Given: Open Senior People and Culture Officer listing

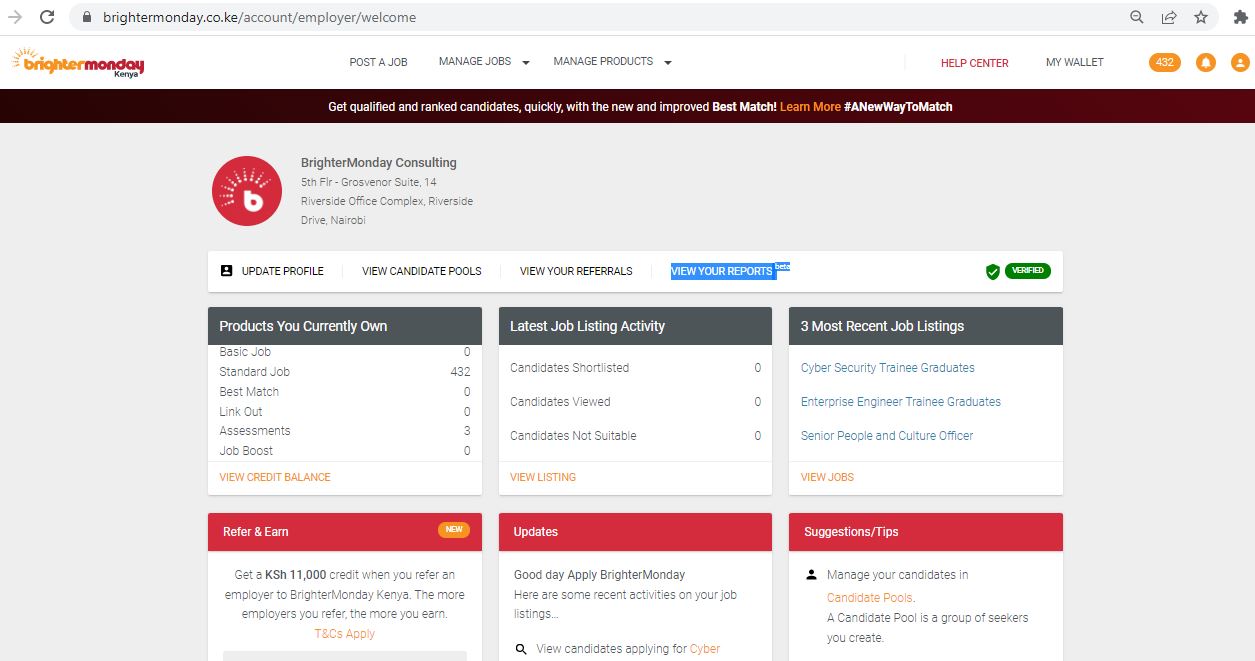Looking at the screenshot, I should click(887, 436).
